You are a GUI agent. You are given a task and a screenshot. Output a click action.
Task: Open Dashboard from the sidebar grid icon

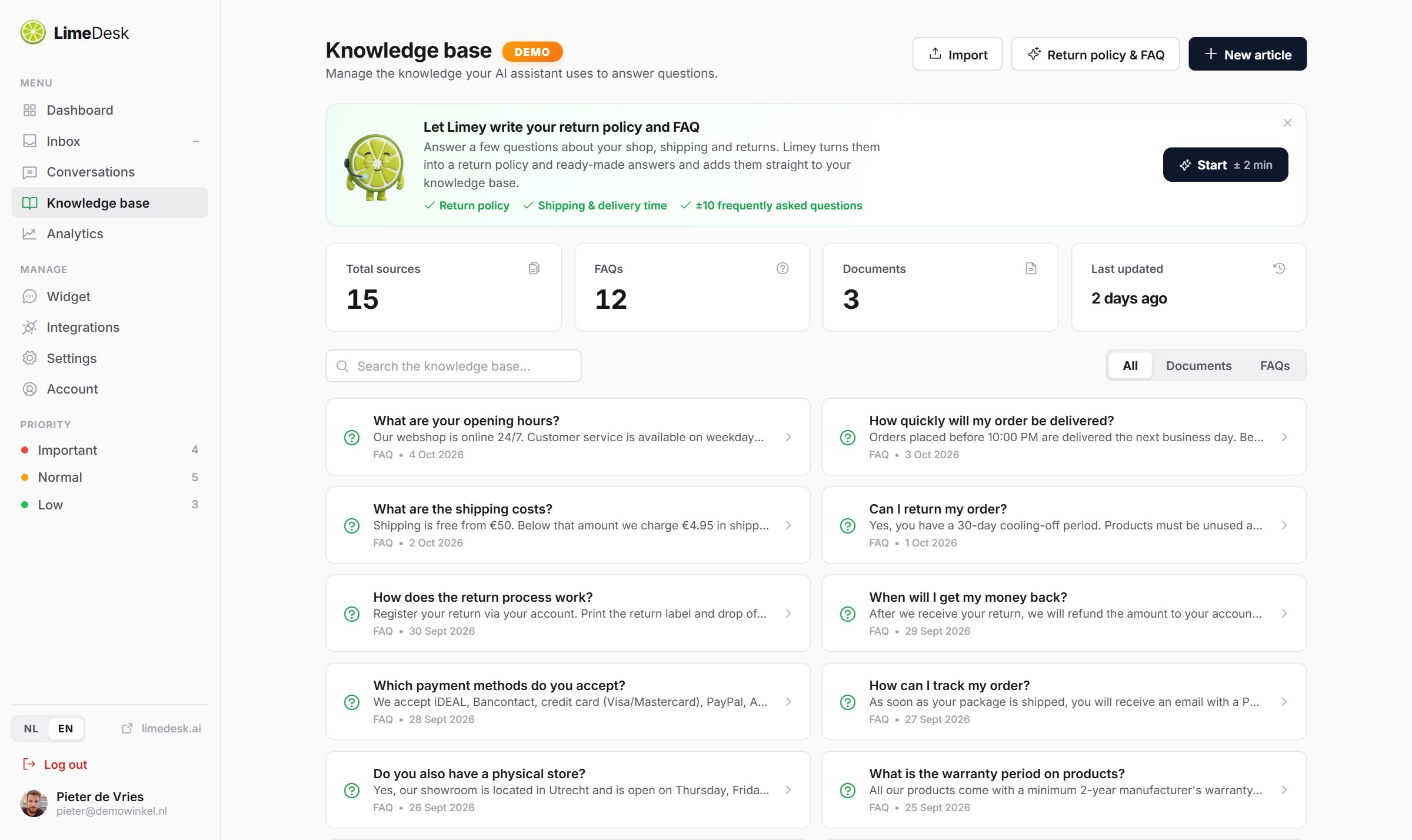[29, 110]
